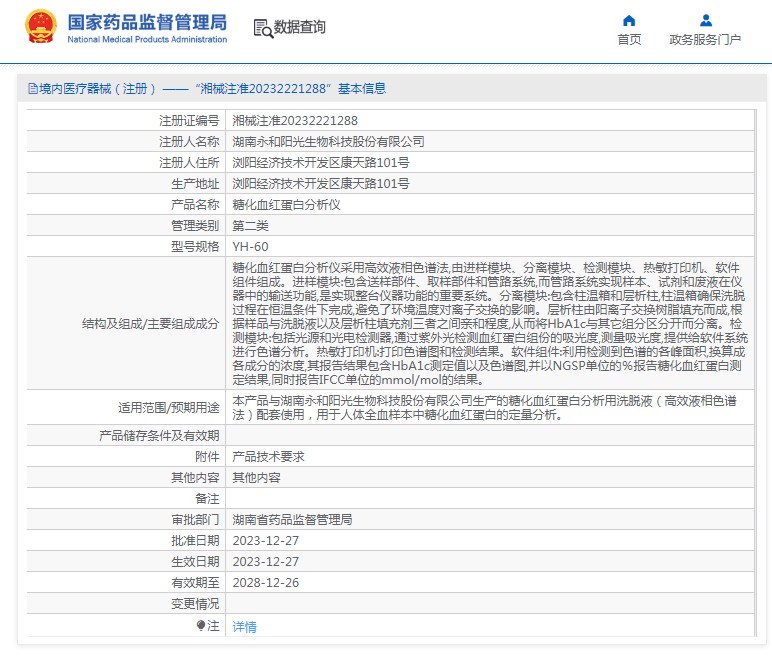
Task: Click the 其他内容 value cell
Action: [x=256, y=477]
